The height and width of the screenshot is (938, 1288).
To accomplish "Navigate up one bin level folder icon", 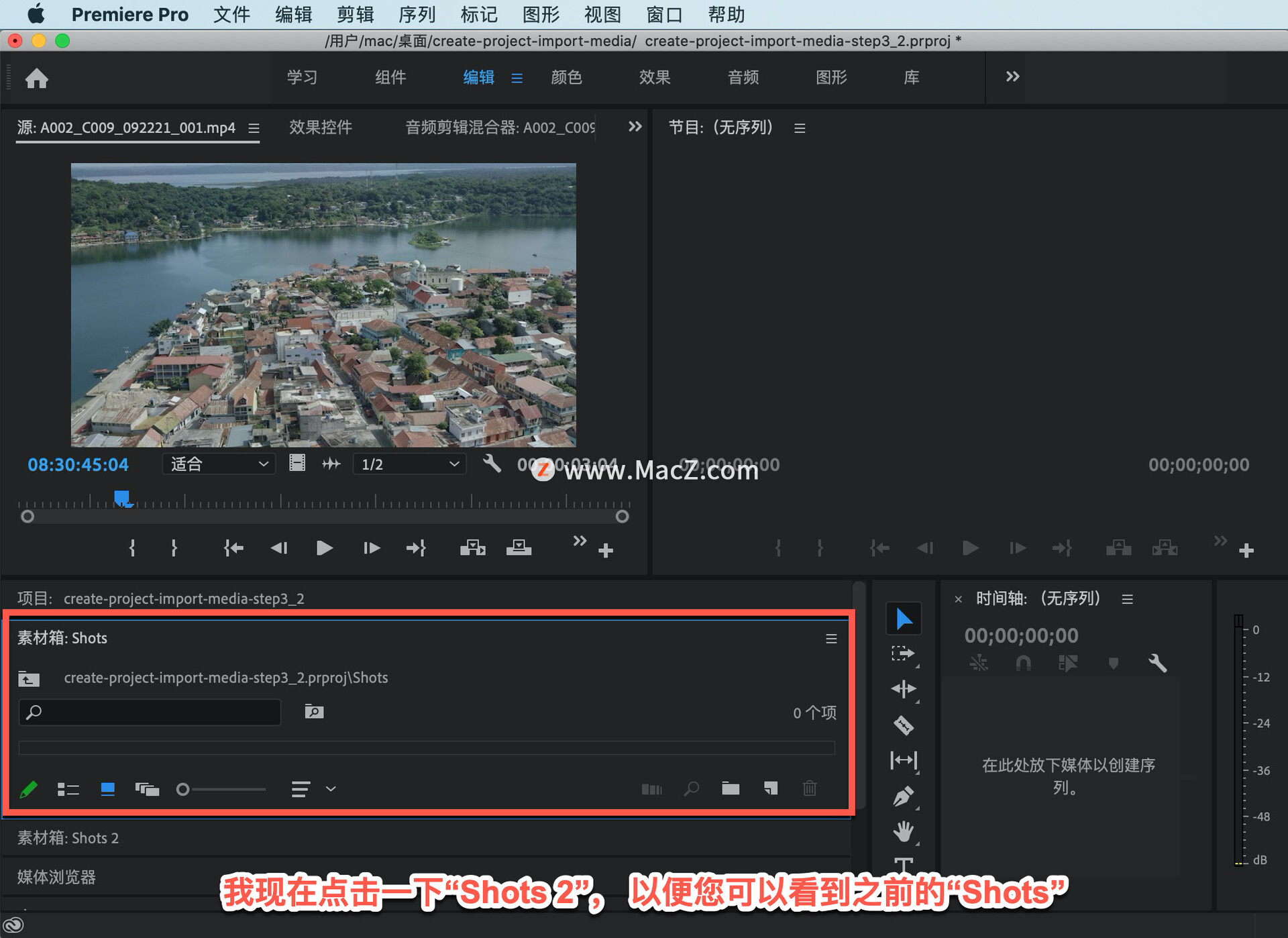I will click(29, 679).
